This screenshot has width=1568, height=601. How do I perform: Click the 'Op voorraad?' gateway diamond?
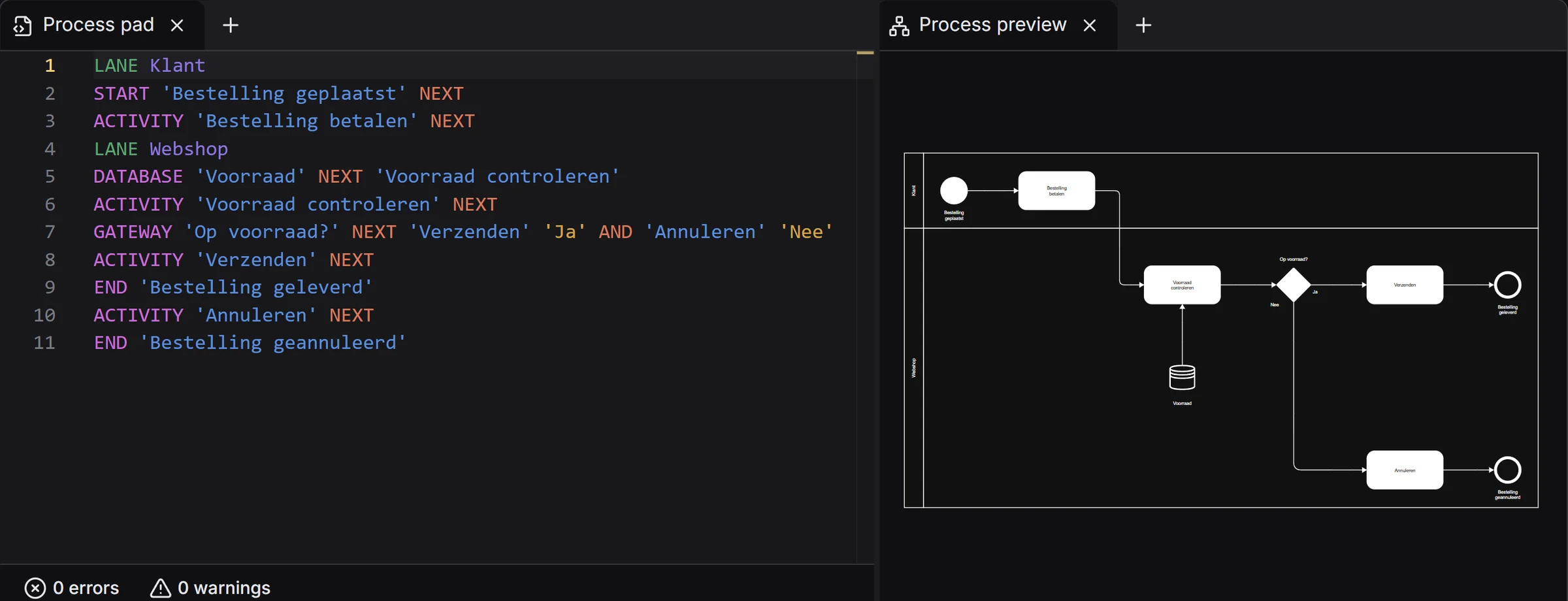pyautogui.click(x=1294, y=285)
